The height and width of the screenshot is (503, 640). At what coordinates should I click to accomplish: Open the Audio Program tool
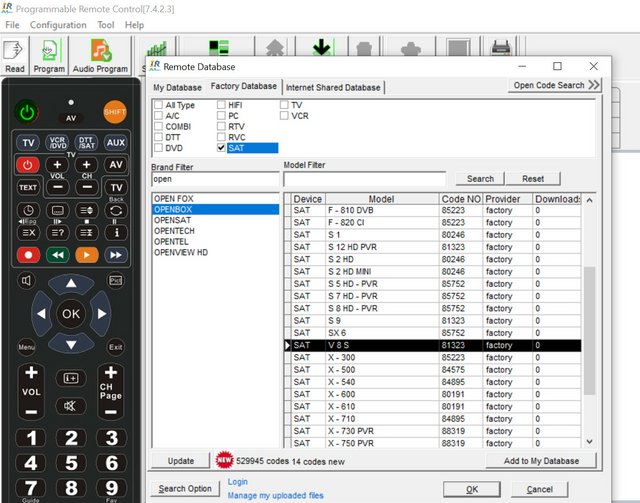pyautogui.click(x=100, y=56)
